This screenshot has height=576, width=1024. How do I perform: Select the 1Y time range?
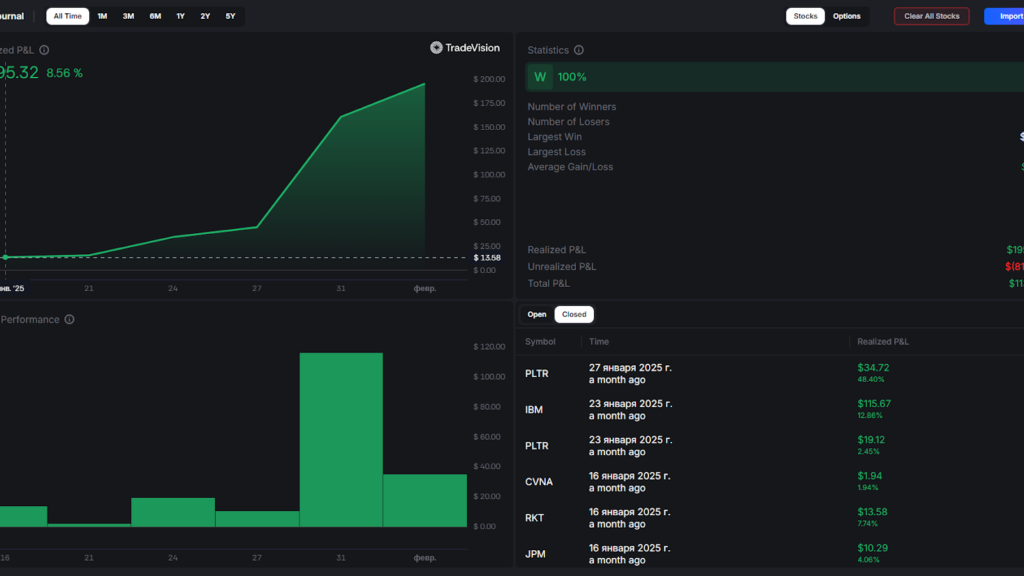(x=180, y=16)
